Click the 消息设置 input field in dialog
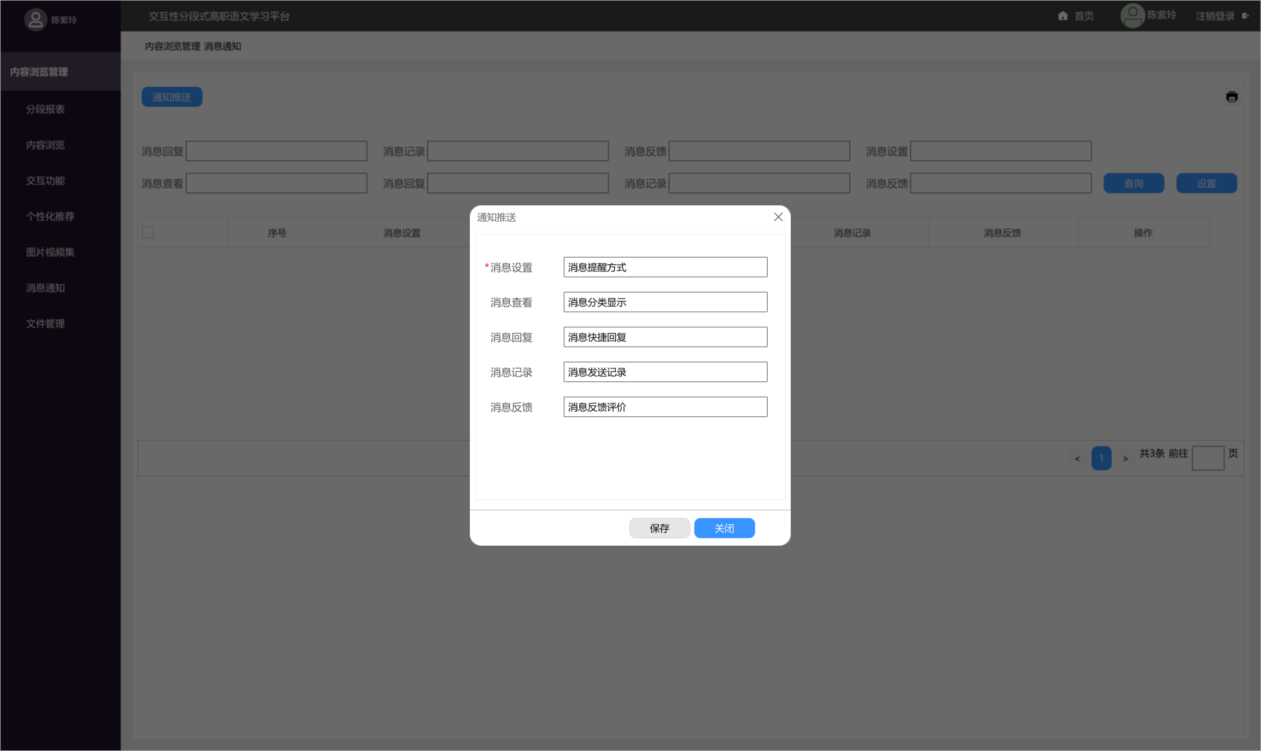1261x751 pixels. point(665,267)
